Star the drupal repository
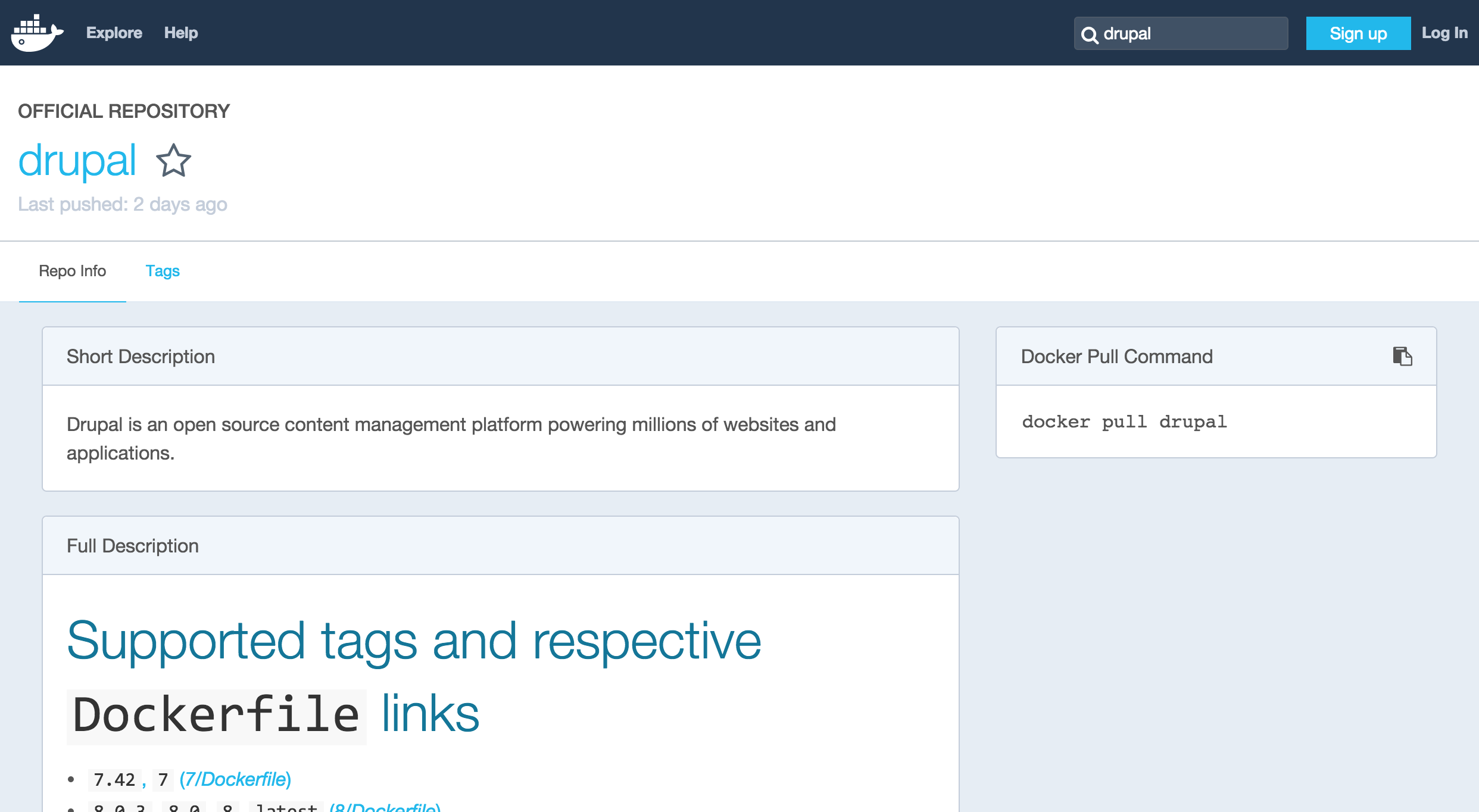This screenshot has width=1479, height=812. pos(173,160)
